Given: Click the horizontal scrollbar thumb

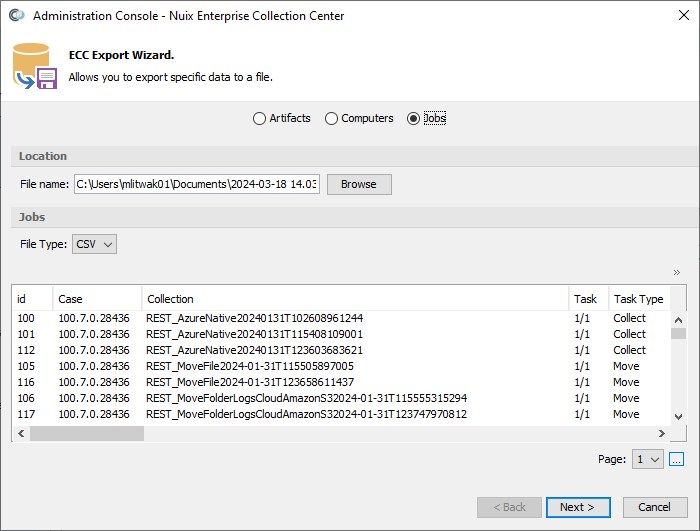Looking at the screenshot, I should pyautogui.click(x=87, y=434).
